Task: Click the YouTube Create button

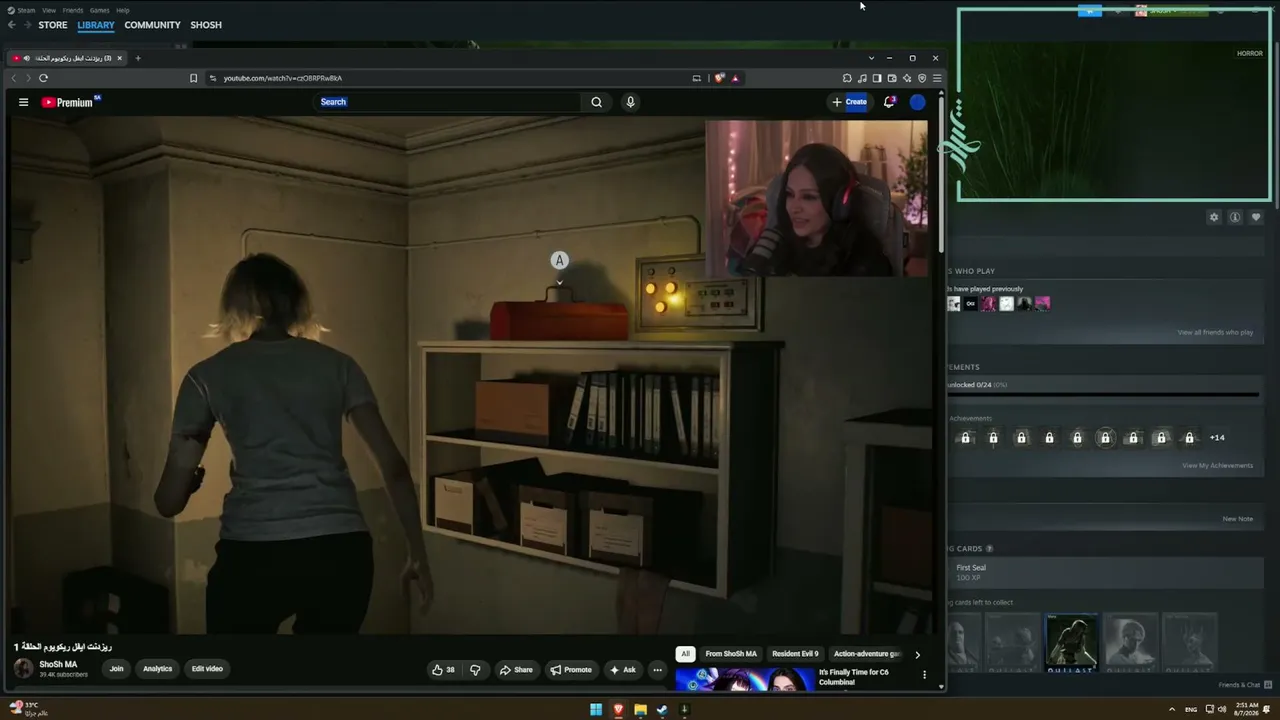Action: point(850,102)
